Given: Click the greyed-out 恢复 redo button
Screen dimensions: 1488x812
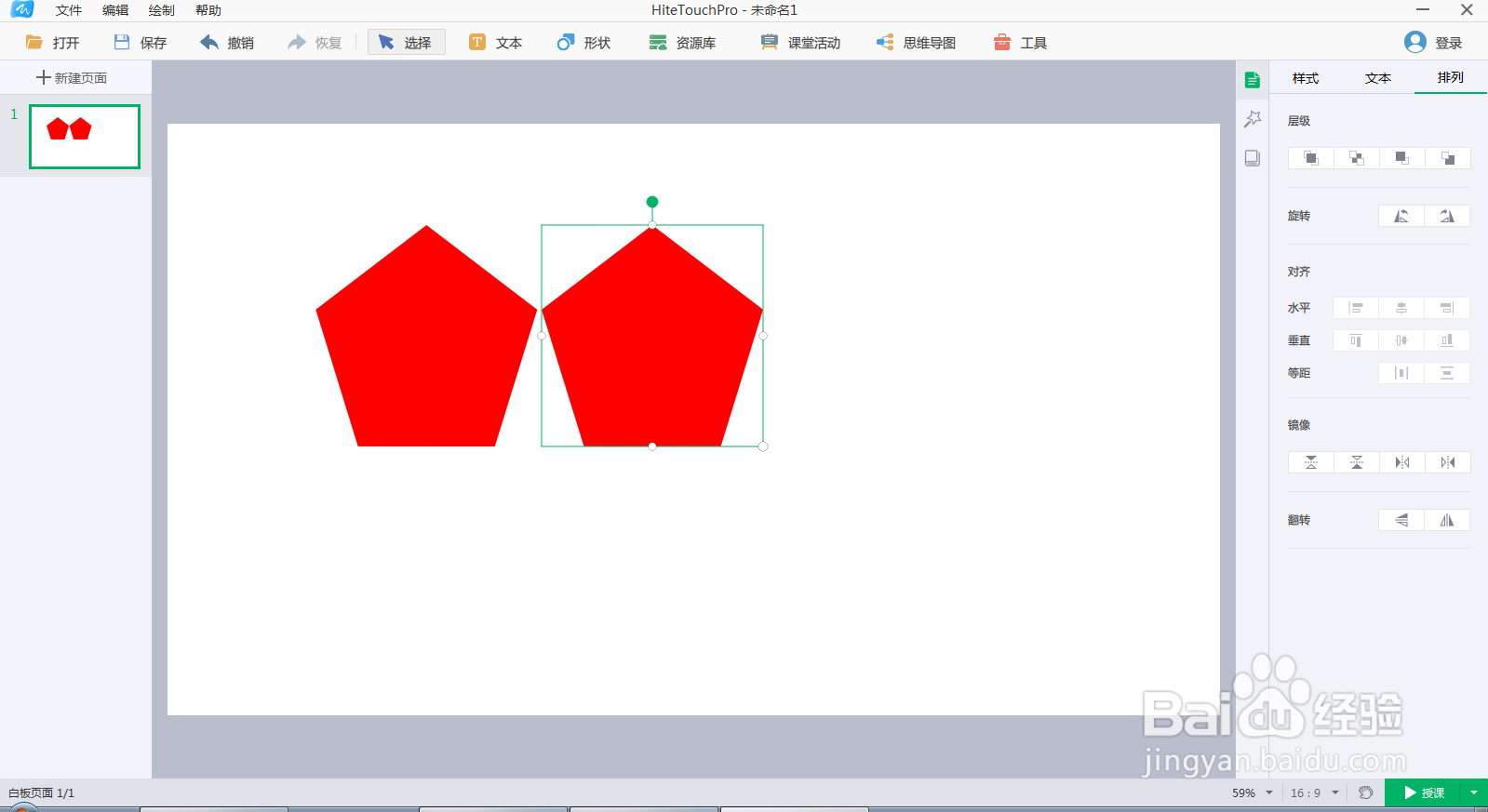Looking at the screenshot, I should pos(315,43).
